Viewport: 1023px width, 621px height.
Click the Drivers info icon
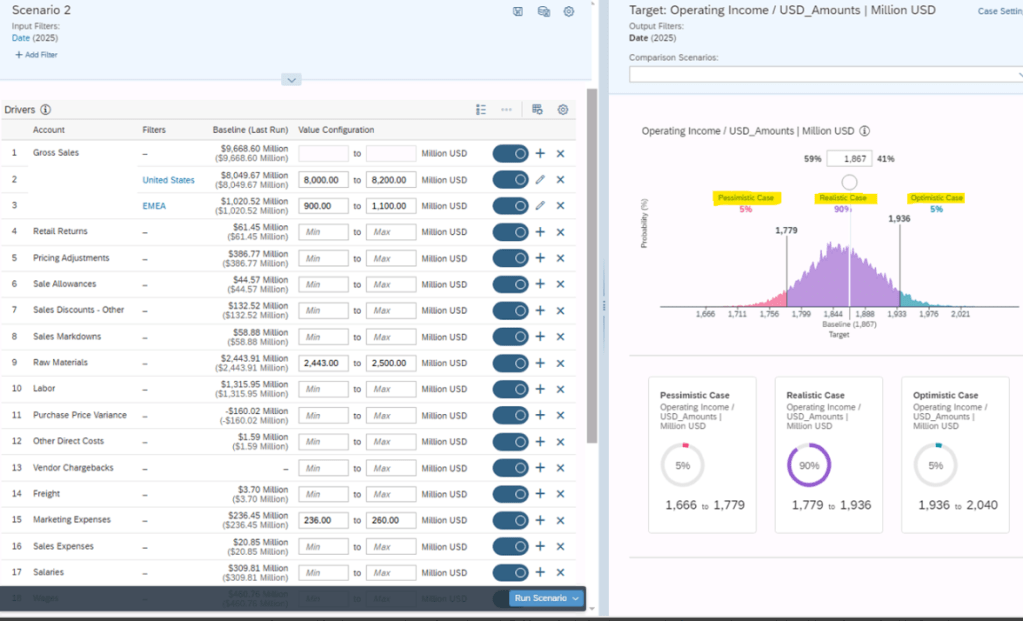(x=46, y=110)
